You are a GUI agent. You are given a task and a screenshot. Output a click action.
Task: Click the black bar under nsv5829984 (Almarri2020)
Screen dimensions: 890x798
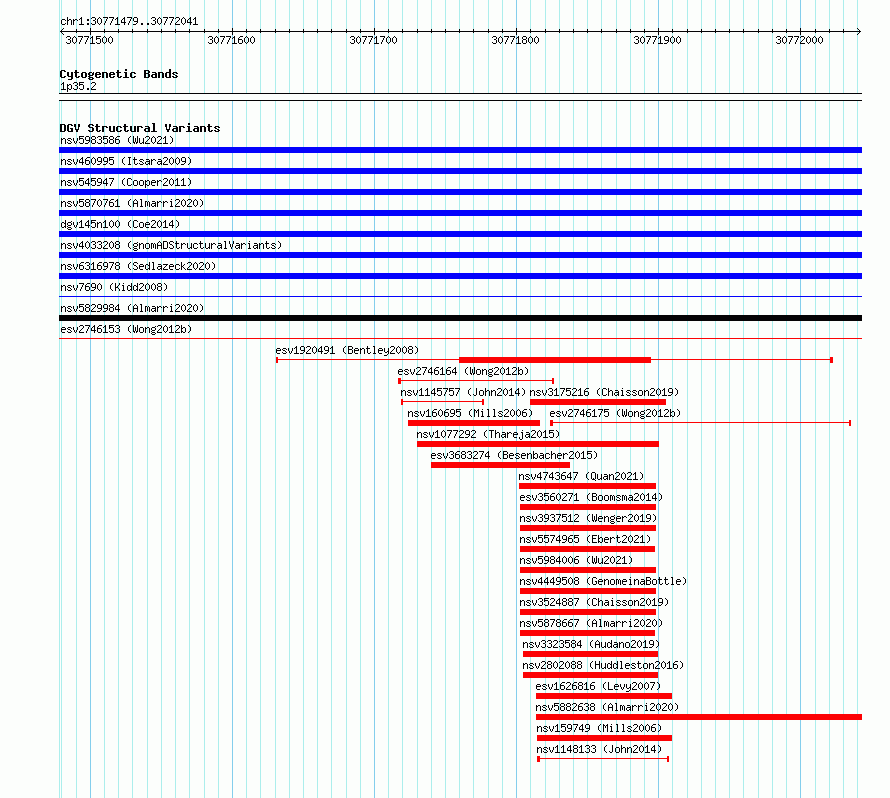point(460,318)
